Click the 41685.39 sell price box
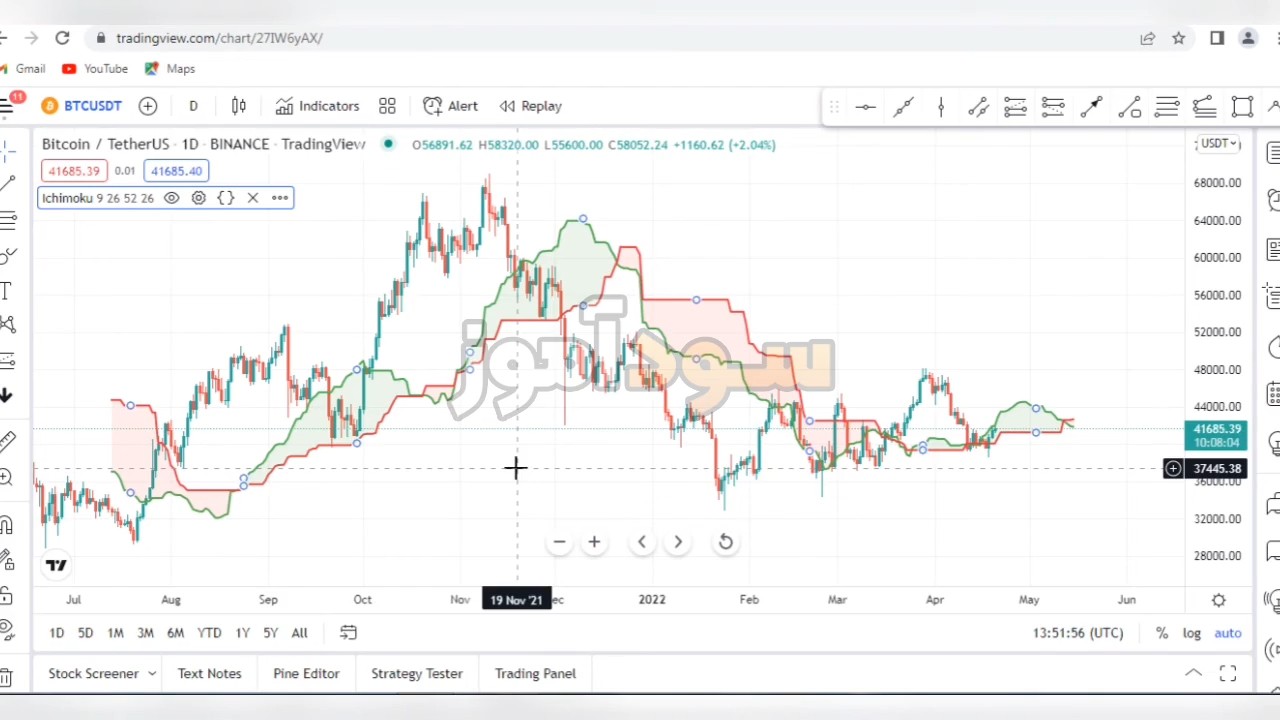This screenshot has width=1280, height=720. [74, 171]
